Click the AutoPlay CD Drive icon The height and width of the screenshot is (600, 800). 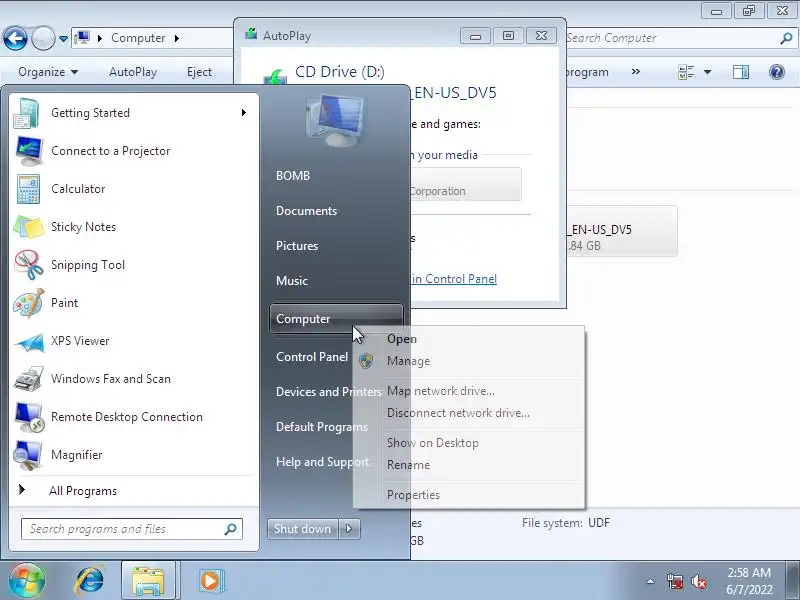pos(274,77)
